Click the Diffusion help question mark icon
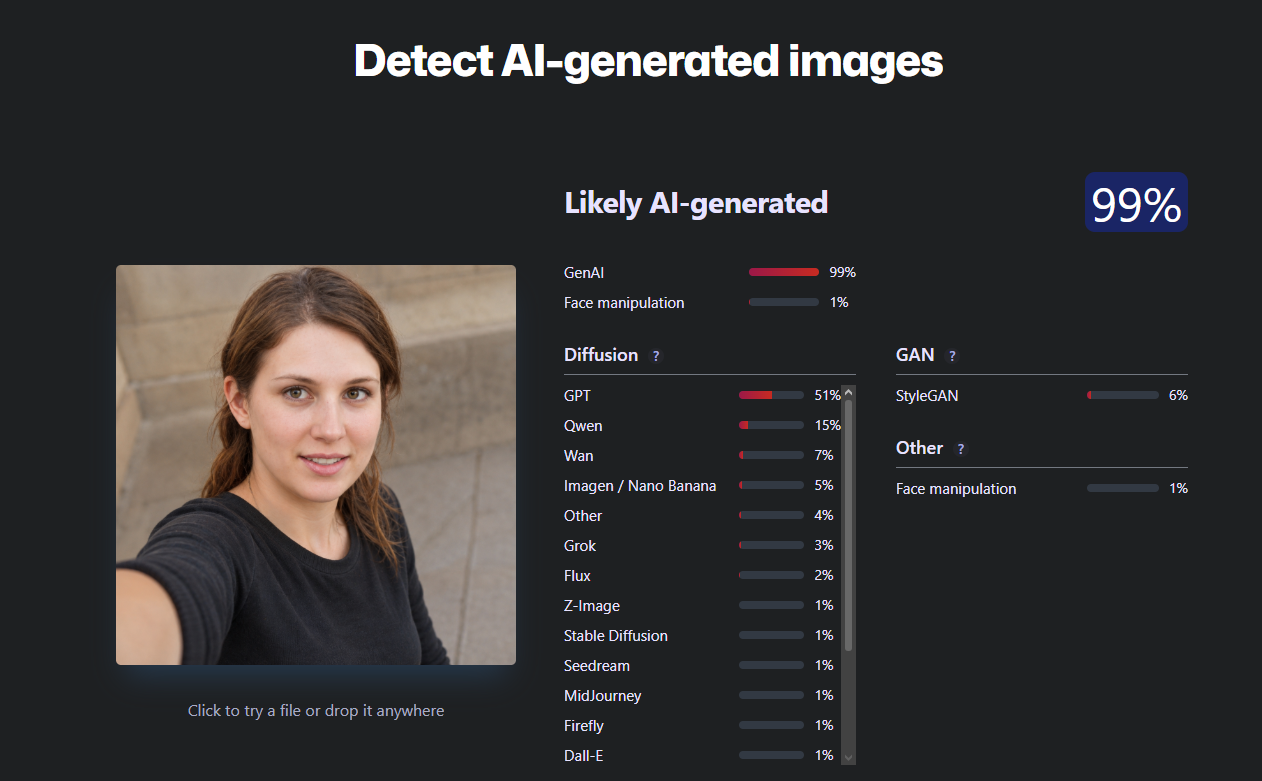This screenshot has height=781, width=1262. click(x=656, y=356)
